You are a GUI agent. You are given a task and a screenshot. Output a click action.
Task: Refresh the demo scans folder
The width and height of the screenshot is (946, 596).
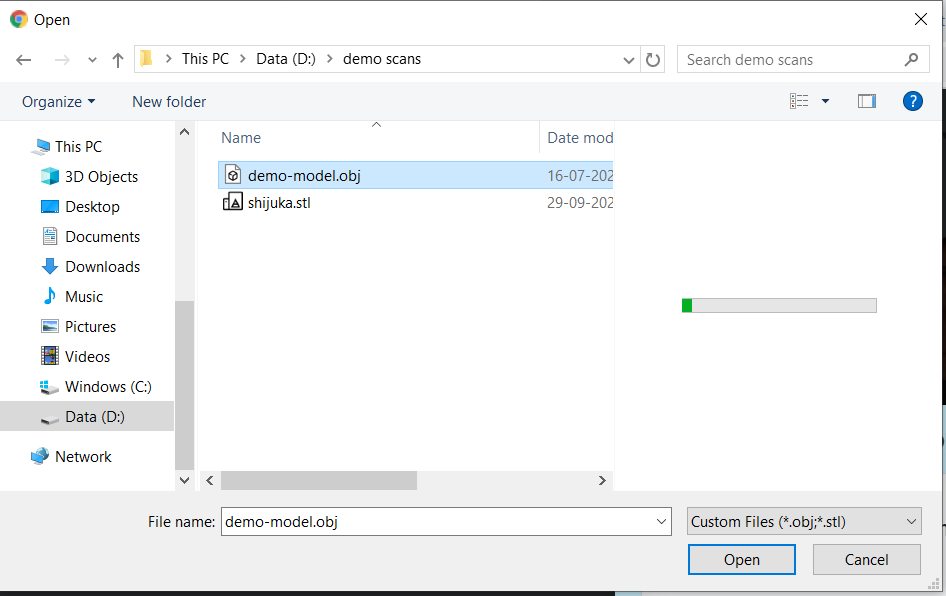(653, 60)
